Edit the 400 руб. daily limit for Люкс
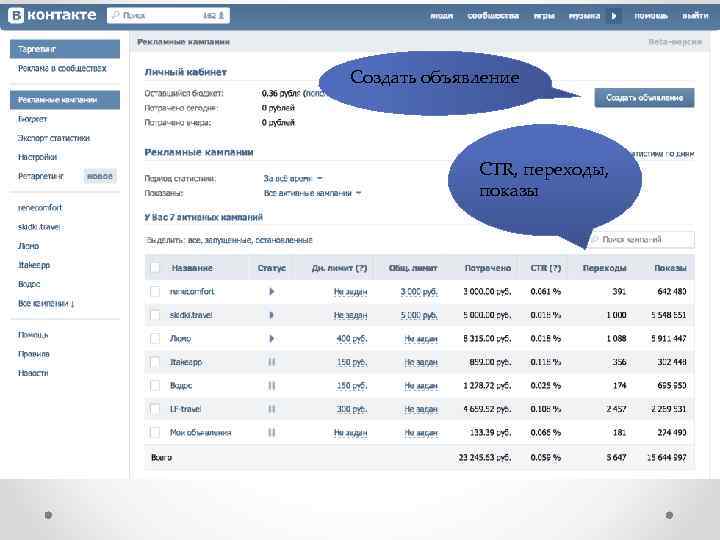Image resolution: width=720 pixels, height=540 pixels. 352,339
